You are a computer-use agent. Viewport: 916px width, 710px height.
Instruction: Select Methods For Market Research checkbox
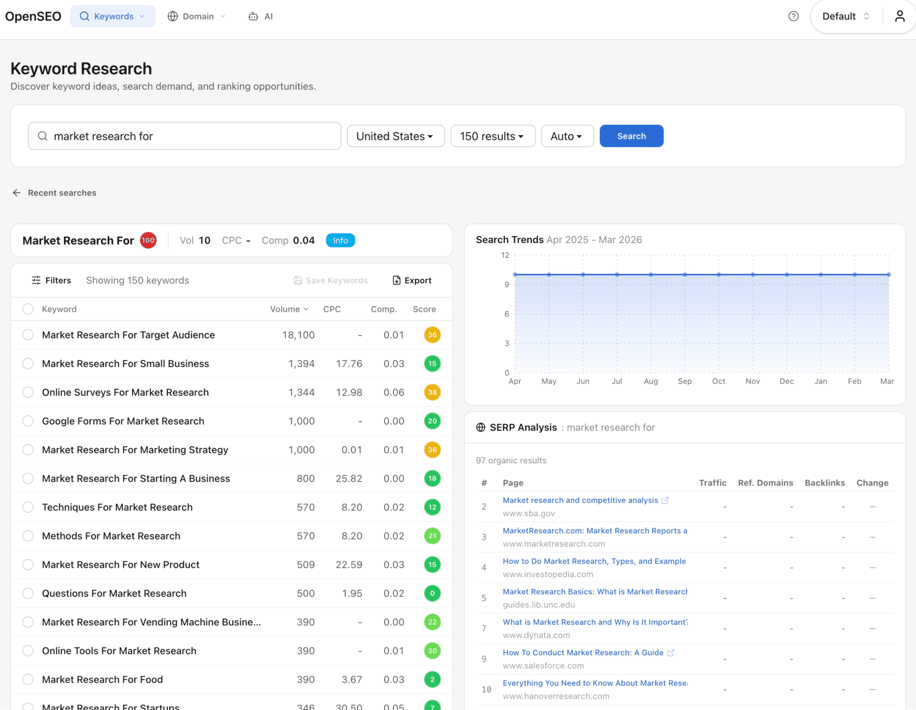click(x=27, y=536)
